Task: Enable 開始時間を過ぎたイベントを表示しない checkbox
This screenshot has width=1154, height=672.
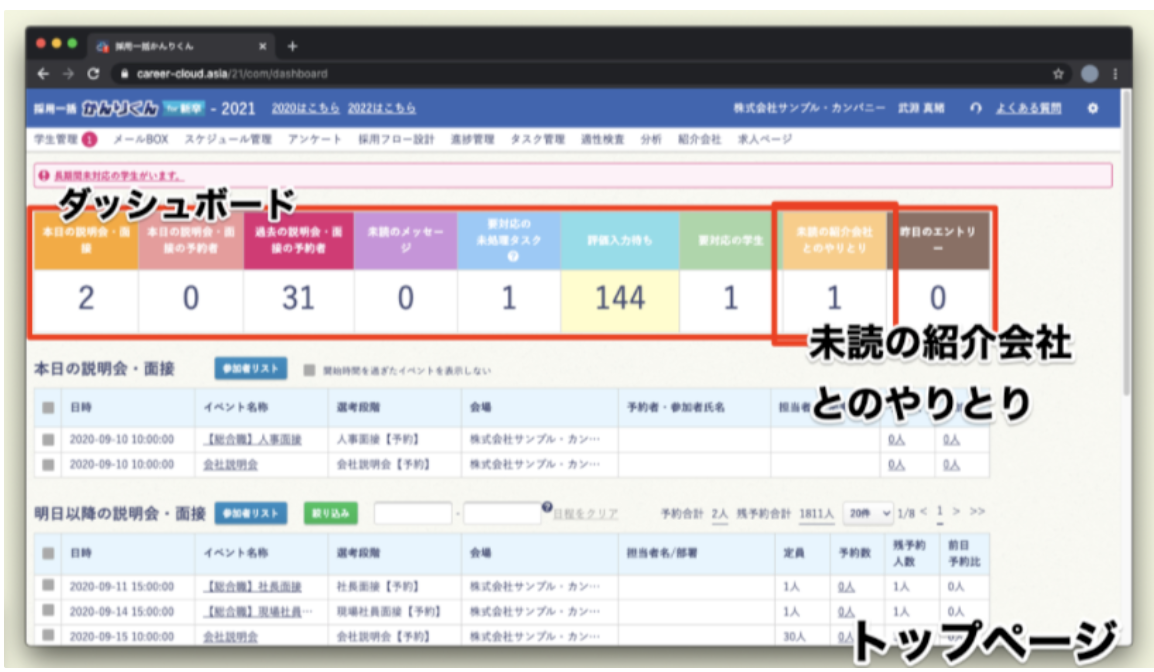Action: [310, 370]
